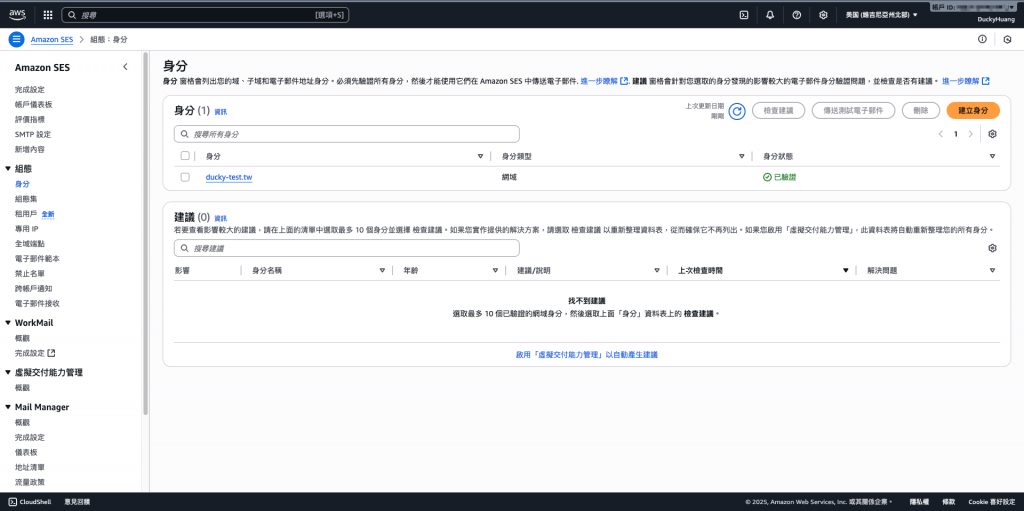Open 帳戶儀表板 in sidebar

point(33,105)
